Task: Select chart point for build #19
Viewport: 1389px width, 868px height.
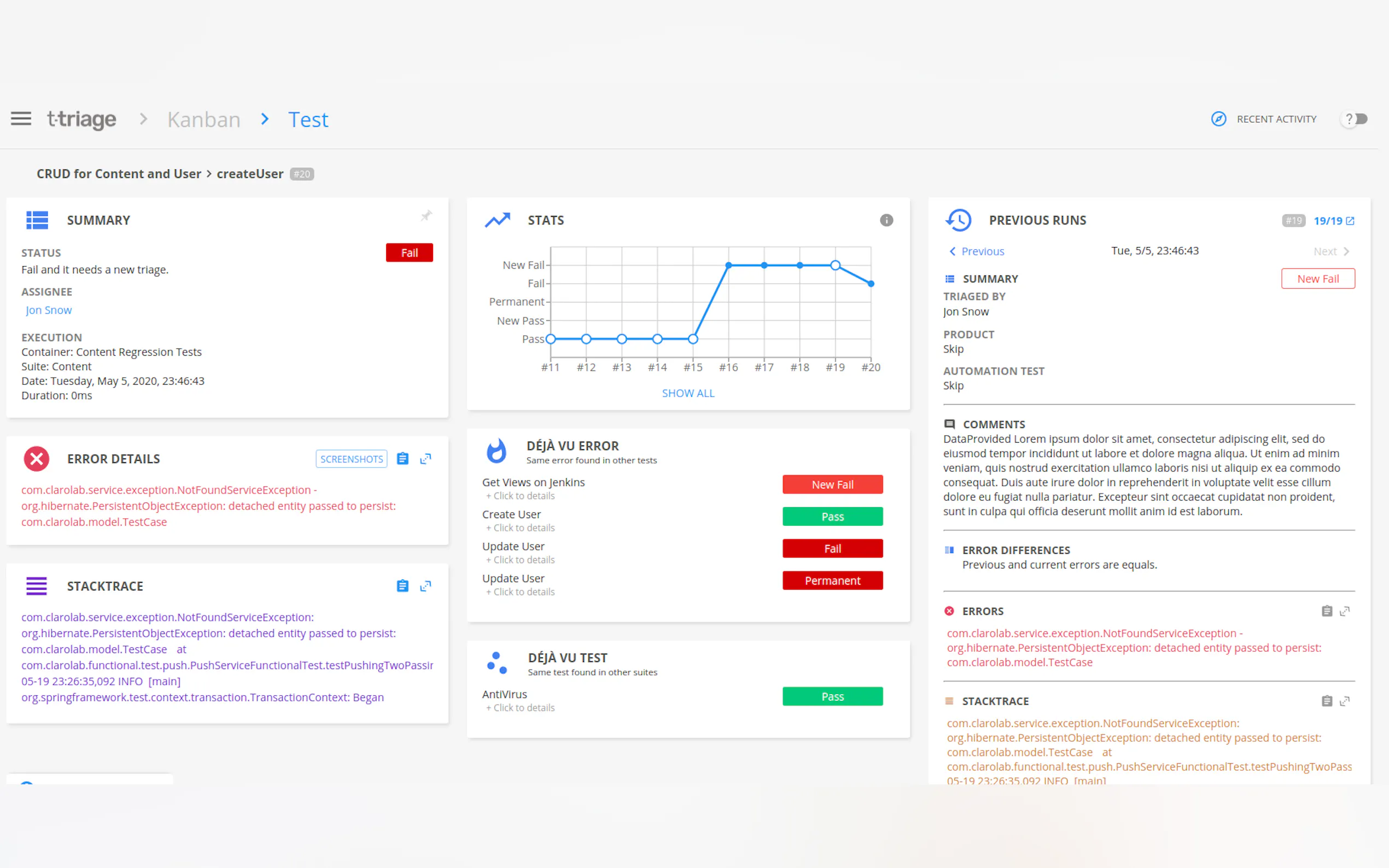Action: coord(836,265)
